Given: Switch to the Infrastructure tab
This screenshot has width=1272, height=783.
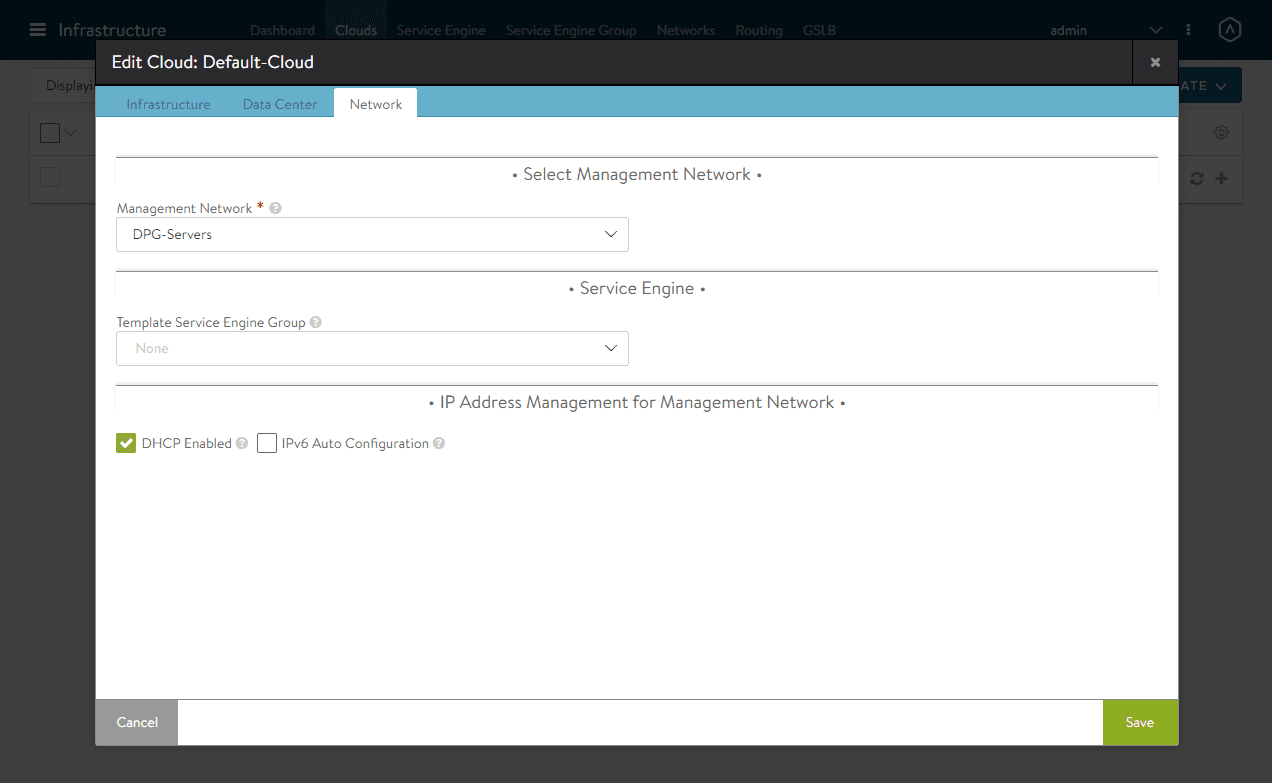Looking at the screenshot, I should (168, 104).
